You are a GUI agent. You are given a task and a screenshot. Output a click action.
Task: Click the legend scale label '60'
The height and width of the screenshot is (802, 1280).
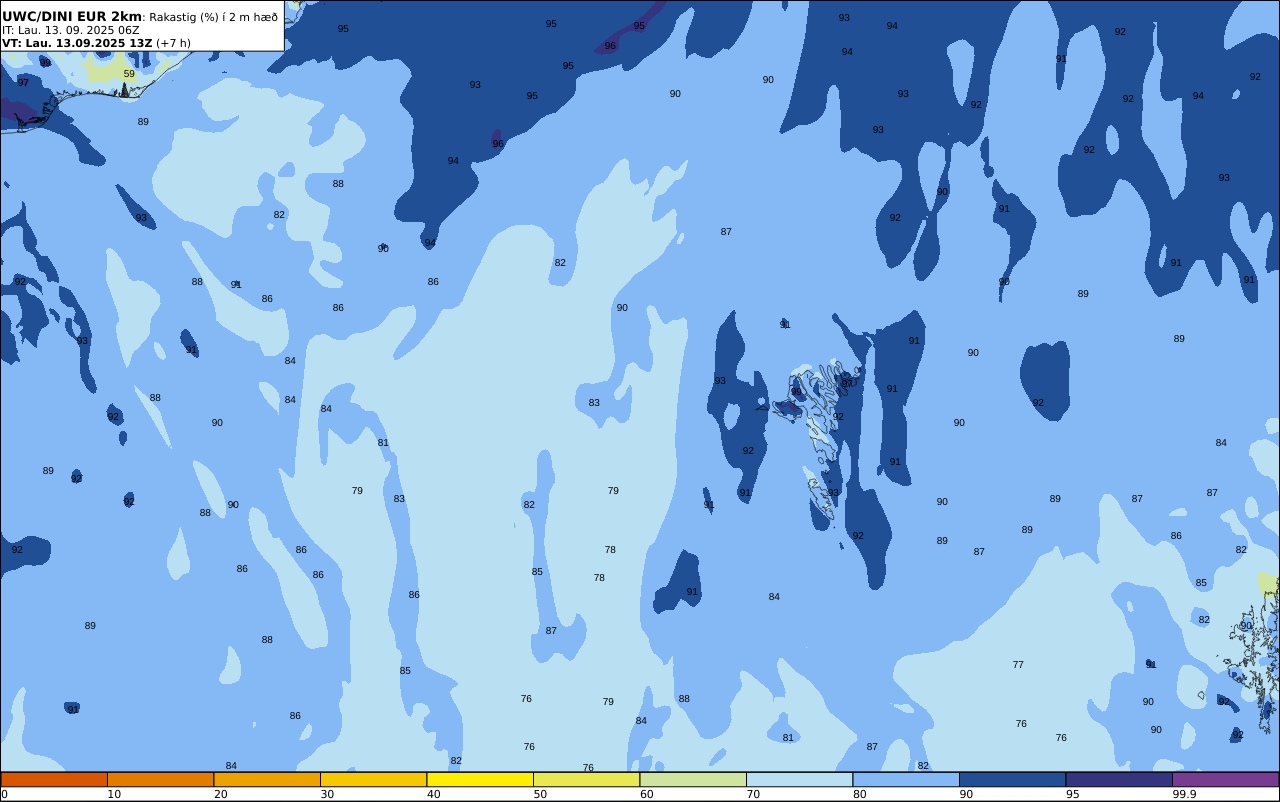point(647,794)
